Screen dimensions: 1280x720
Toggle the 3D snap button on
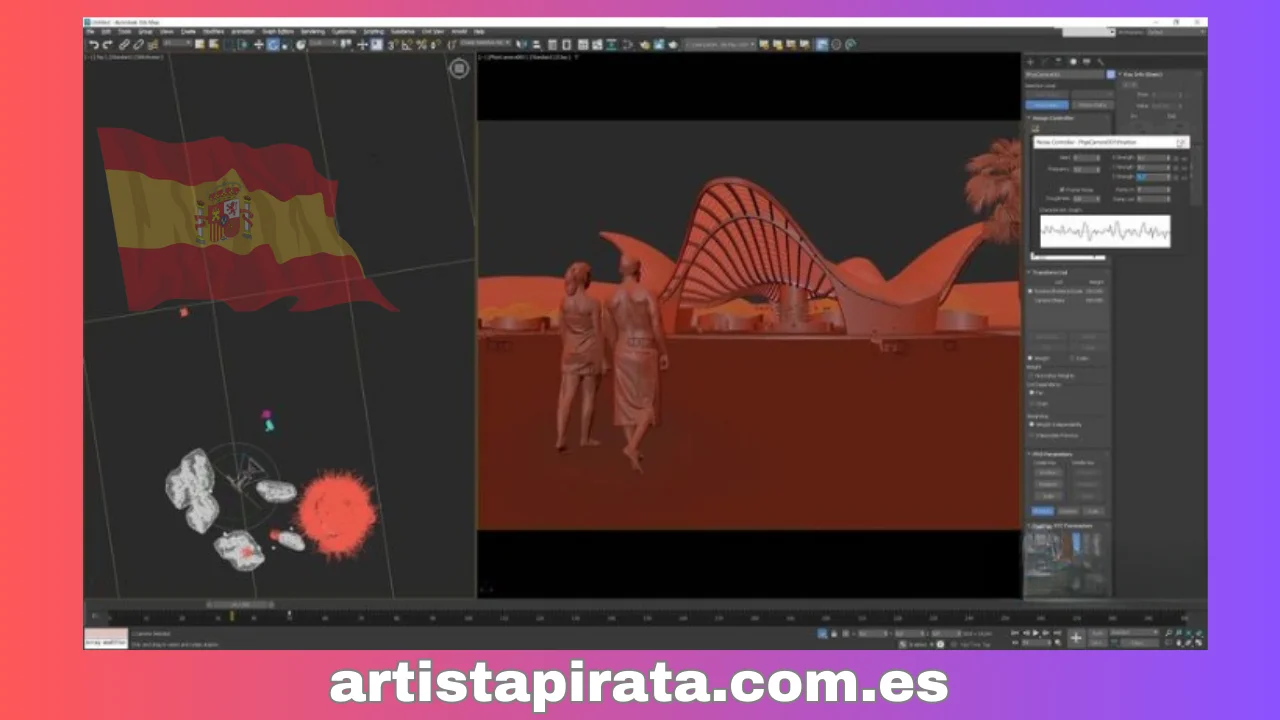click(x=391, y=44)
